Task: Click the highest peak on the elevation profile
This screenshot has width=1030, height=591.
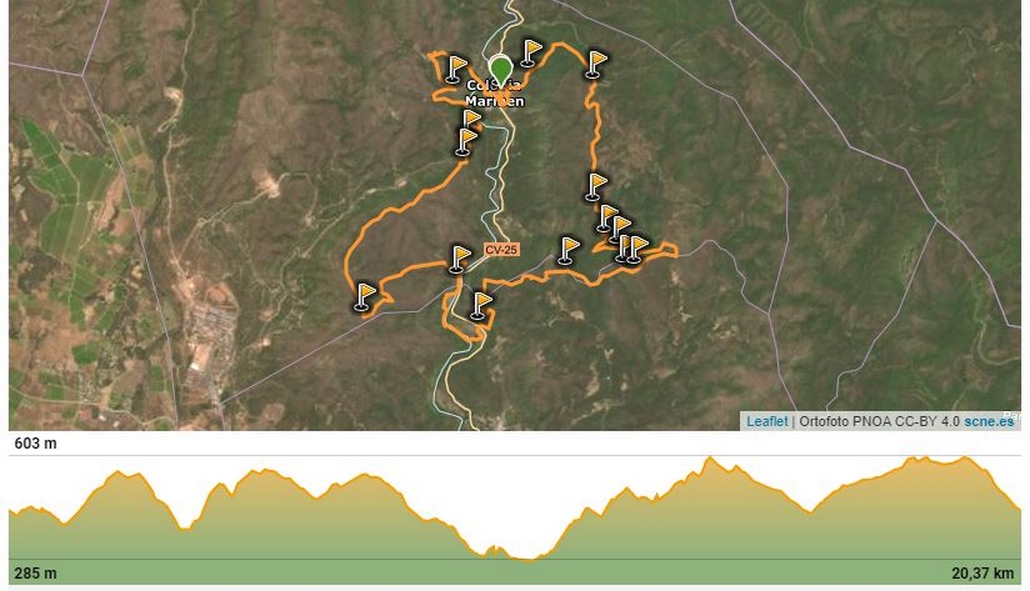Action: pos(709,458)
